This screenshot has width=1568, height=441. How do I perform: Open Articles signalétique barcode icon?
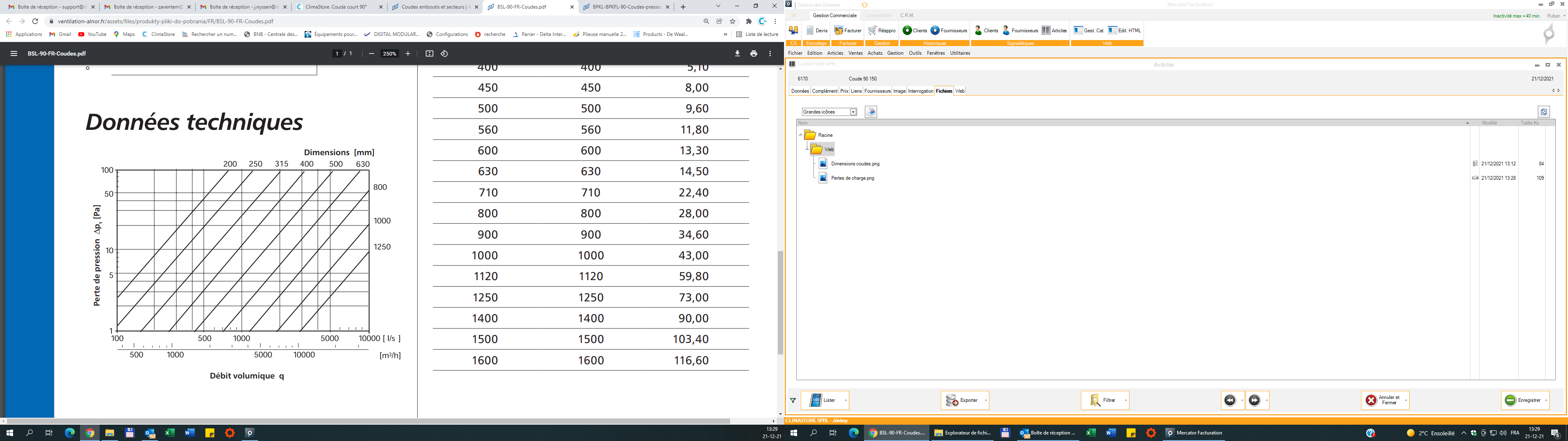(1046, 31)
